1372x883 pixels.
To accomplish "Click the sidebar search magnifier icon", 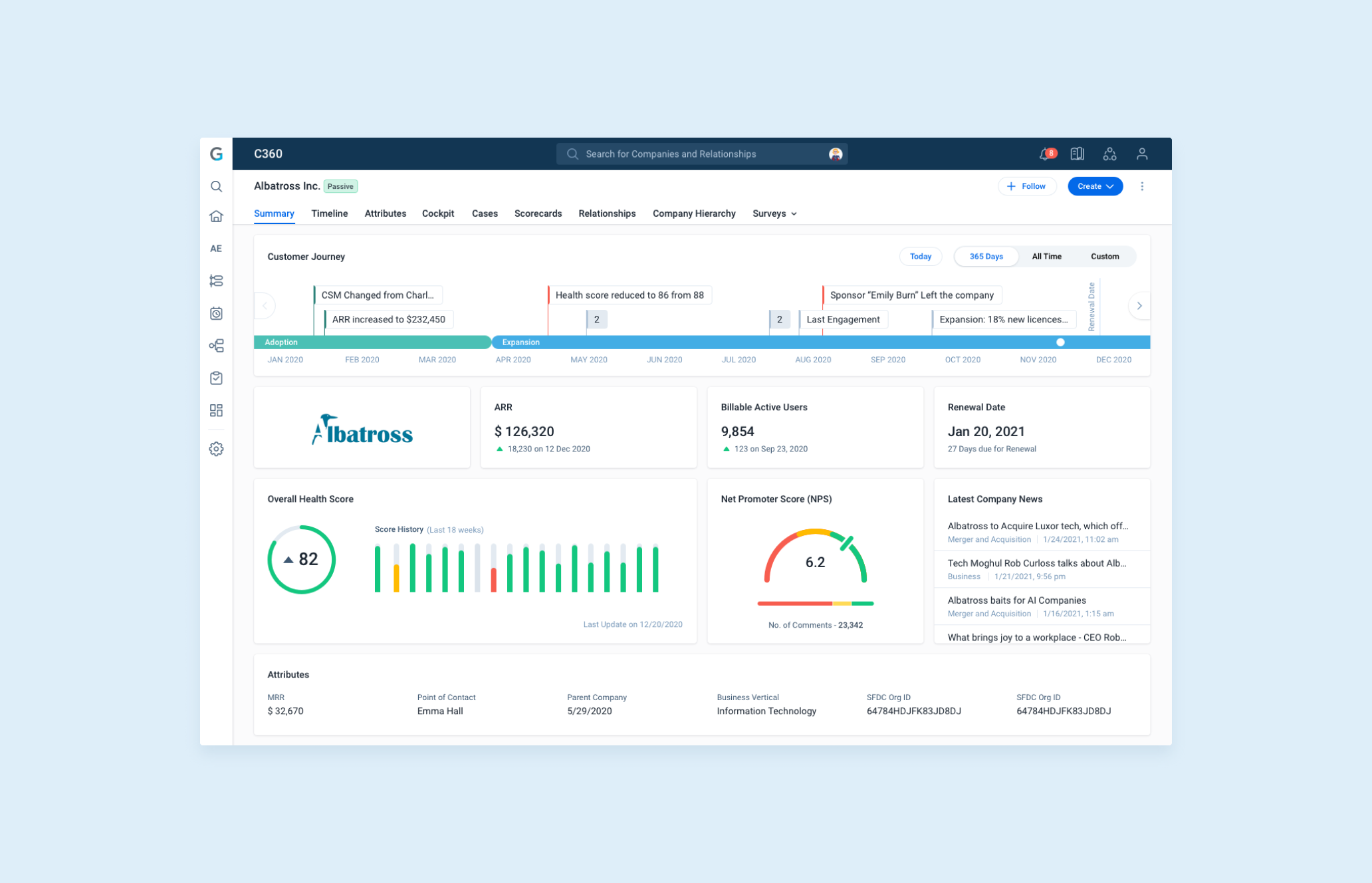I will click(x=216, y=187).
